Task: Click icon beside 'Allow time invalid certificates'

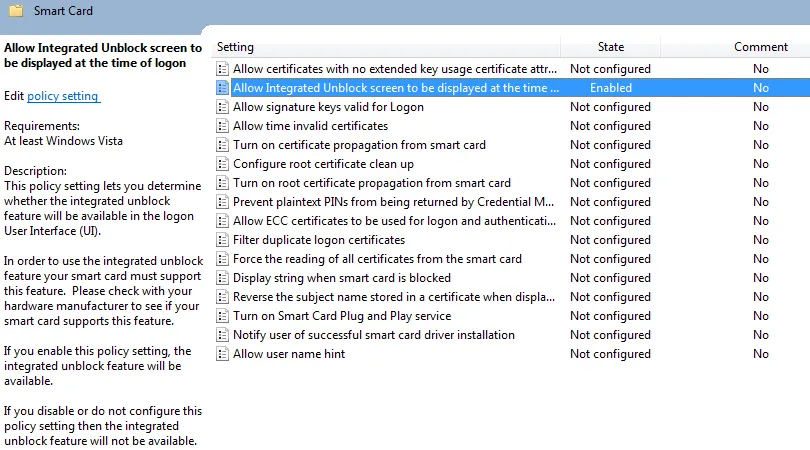Action: tap(222, 126)
